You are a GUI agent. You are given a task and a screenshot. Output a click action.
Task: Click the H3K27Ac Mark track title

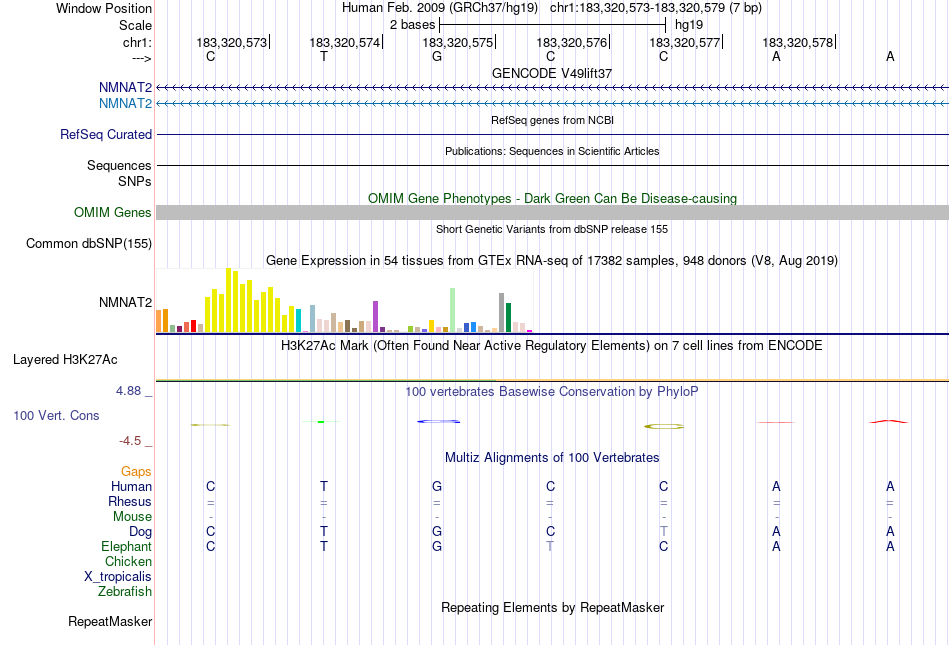click(552, 346)
